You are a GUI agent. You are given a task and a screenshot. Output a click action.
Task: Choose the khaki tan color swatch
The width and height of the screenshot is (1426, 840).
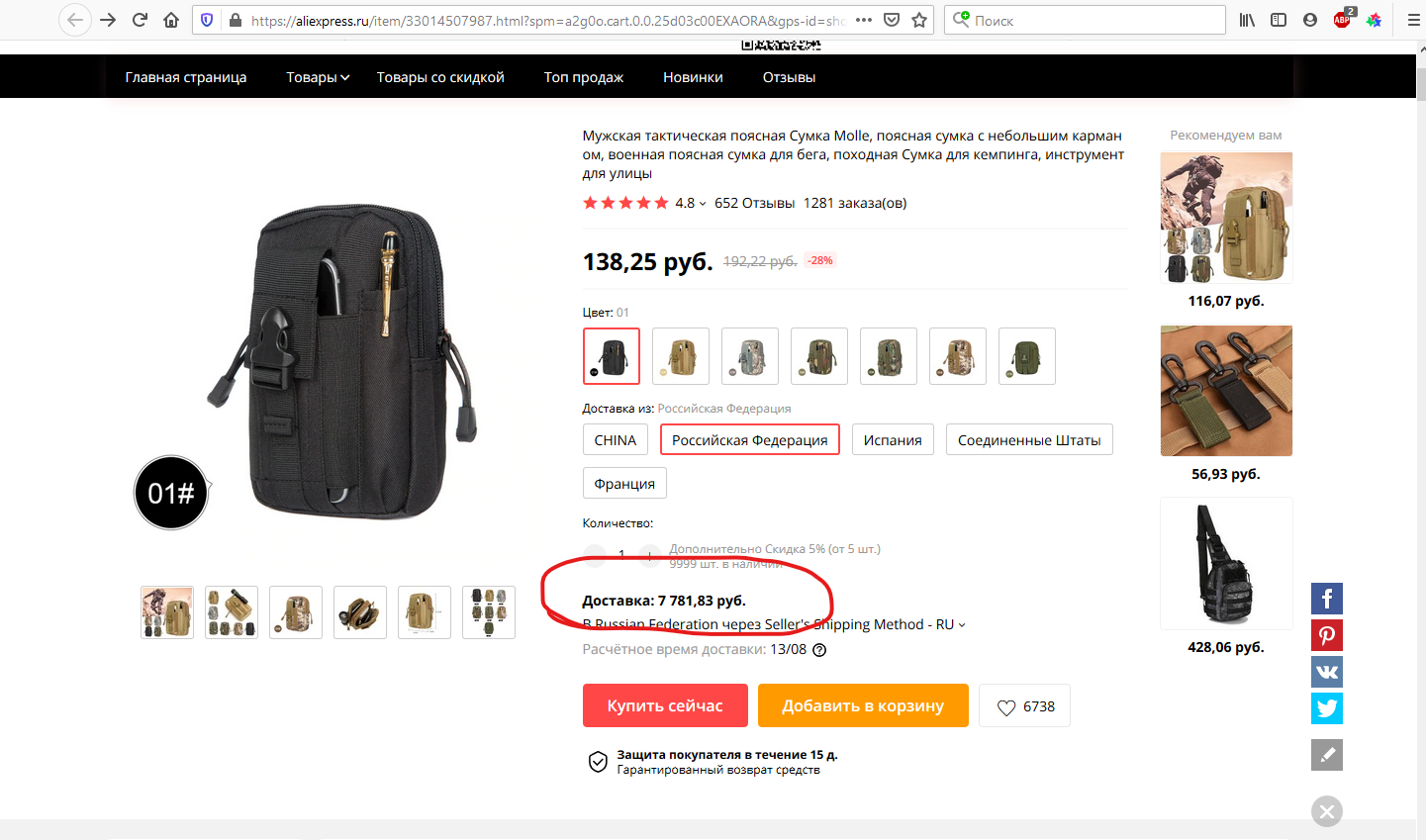(x=681, y=356)
